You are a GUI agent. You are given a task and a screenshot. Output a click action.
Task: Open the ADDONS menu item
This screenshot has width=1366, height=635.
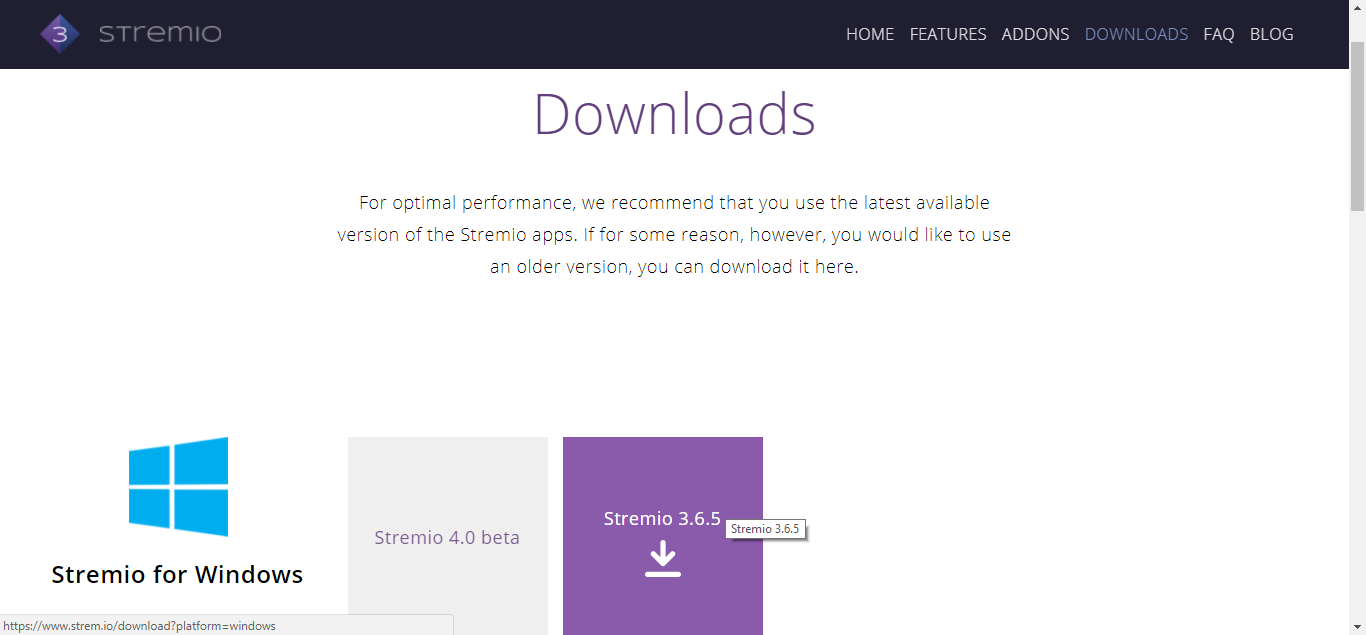1035,34
